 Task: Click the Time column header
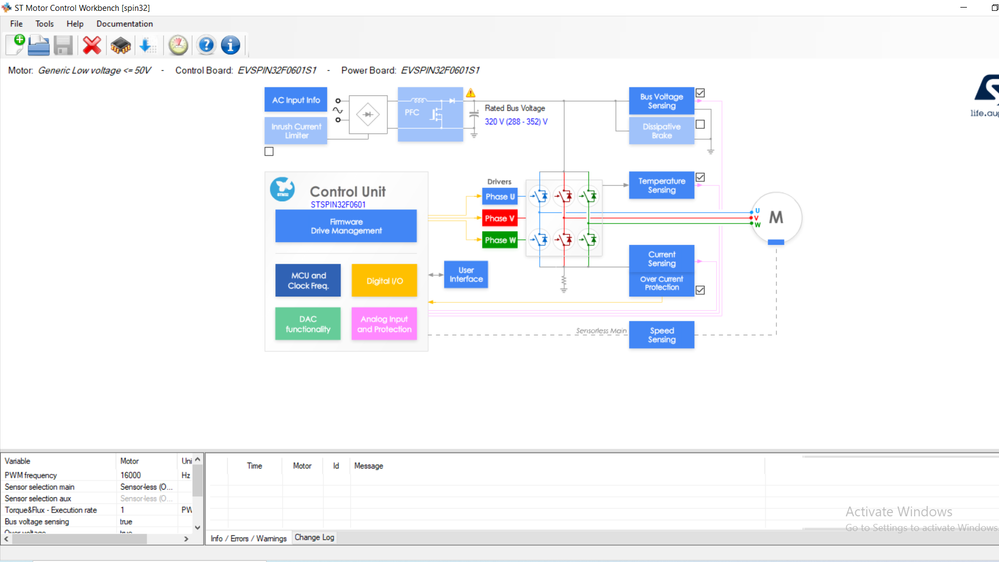point(254,466)
